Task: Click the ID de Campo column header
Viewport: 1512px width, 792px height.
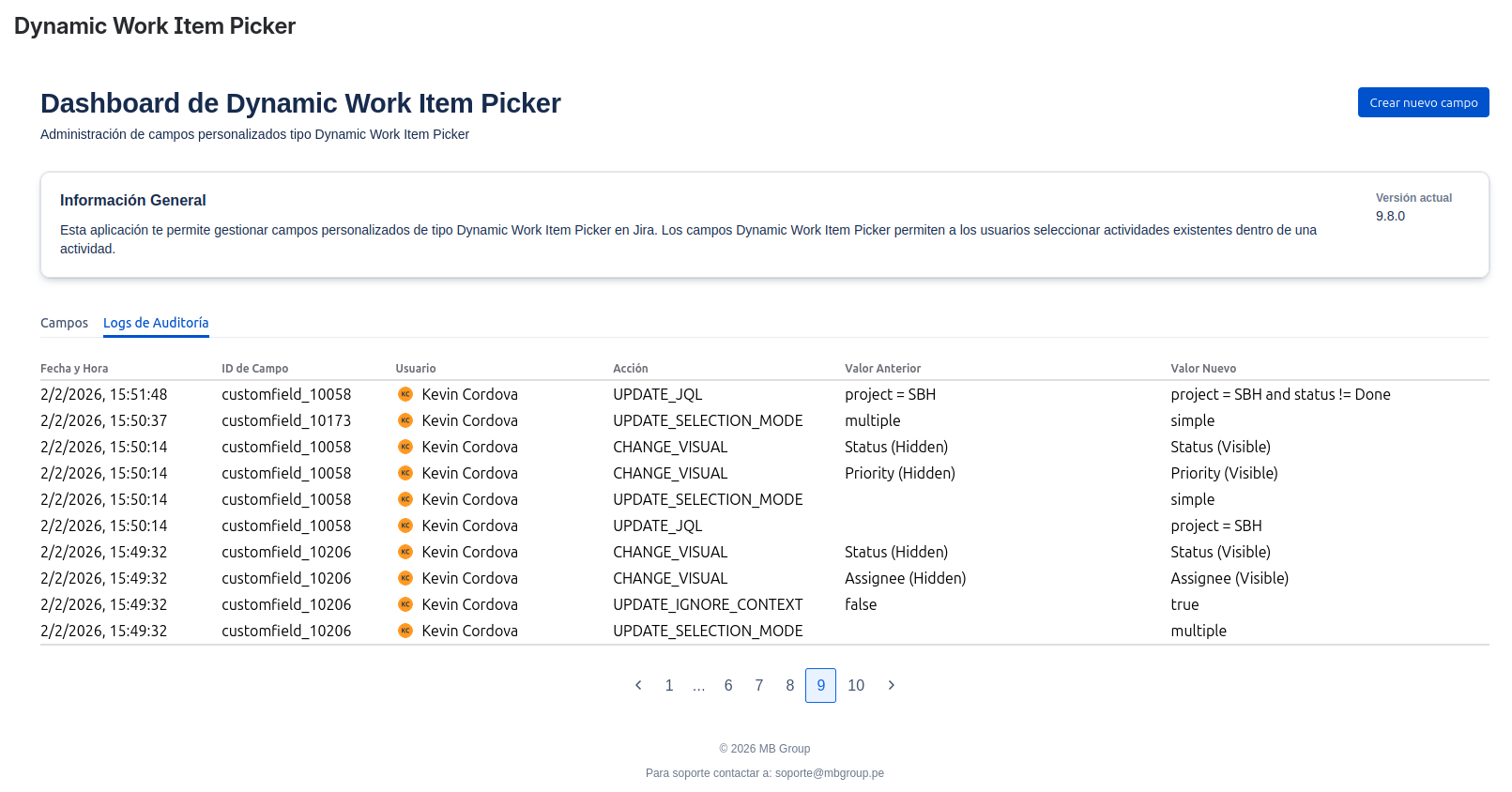Action: (x=255, y=369)
